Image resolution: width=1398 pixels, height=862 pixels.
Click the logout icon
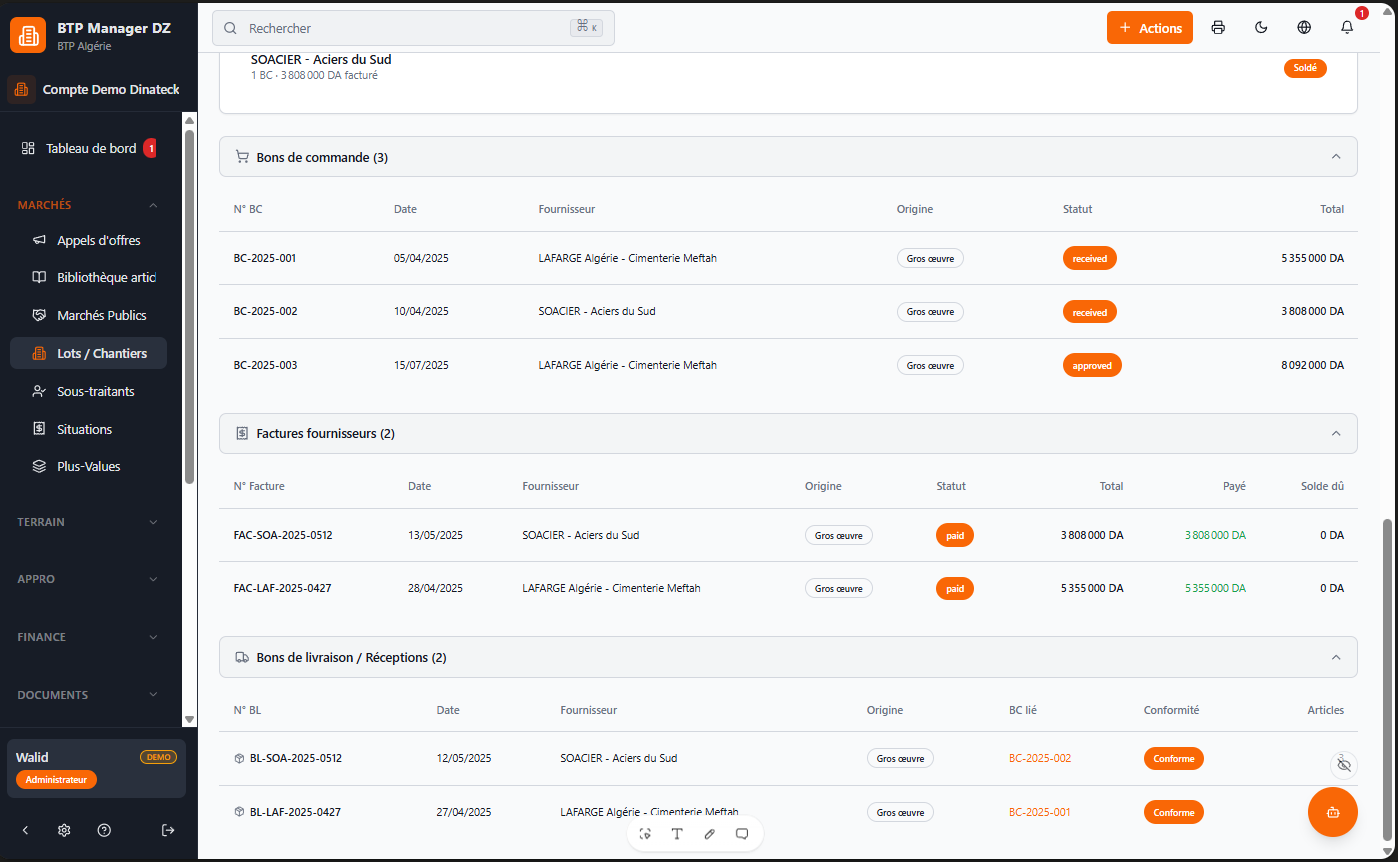coord(168,830)
